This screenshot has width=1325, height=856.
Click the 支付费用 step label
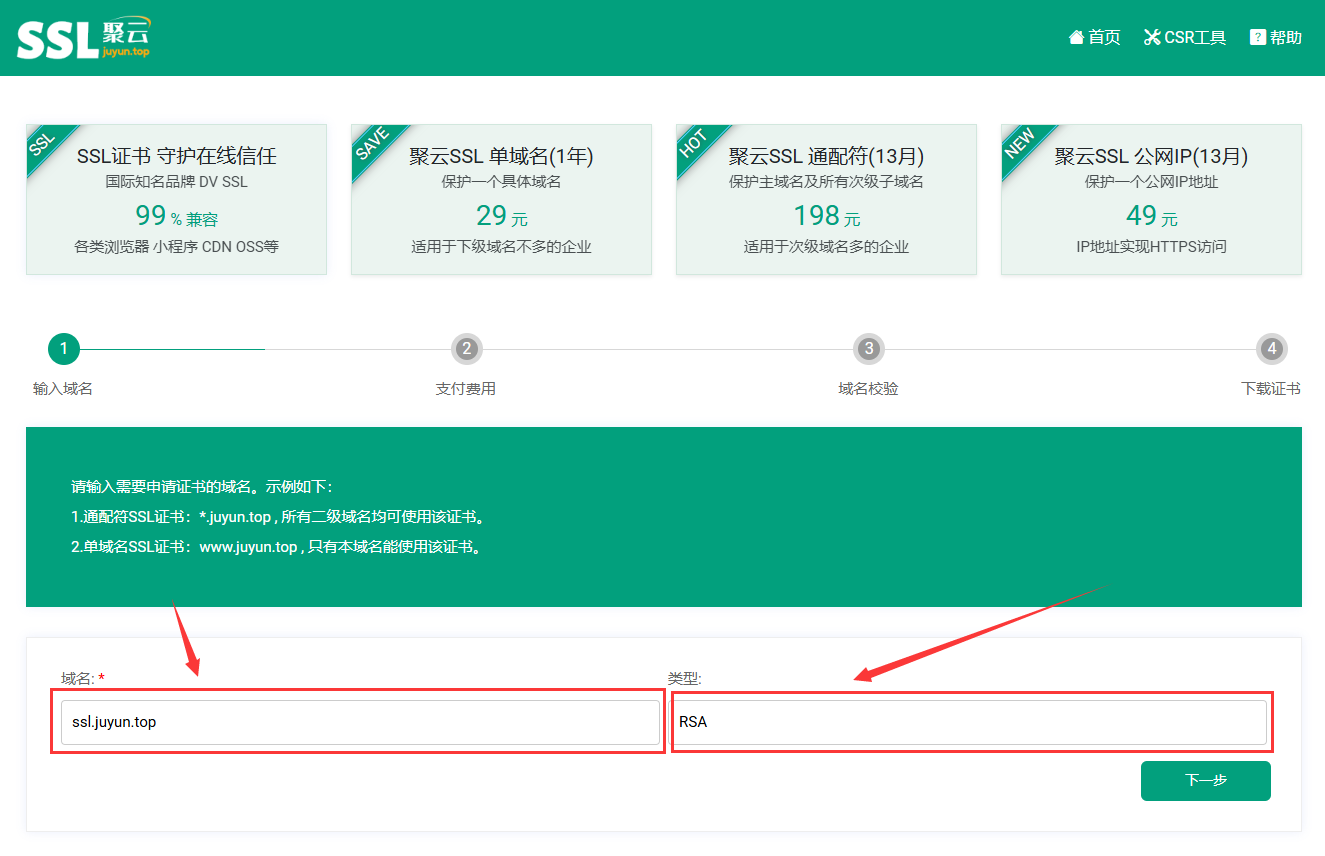click(x=466, y=389)
